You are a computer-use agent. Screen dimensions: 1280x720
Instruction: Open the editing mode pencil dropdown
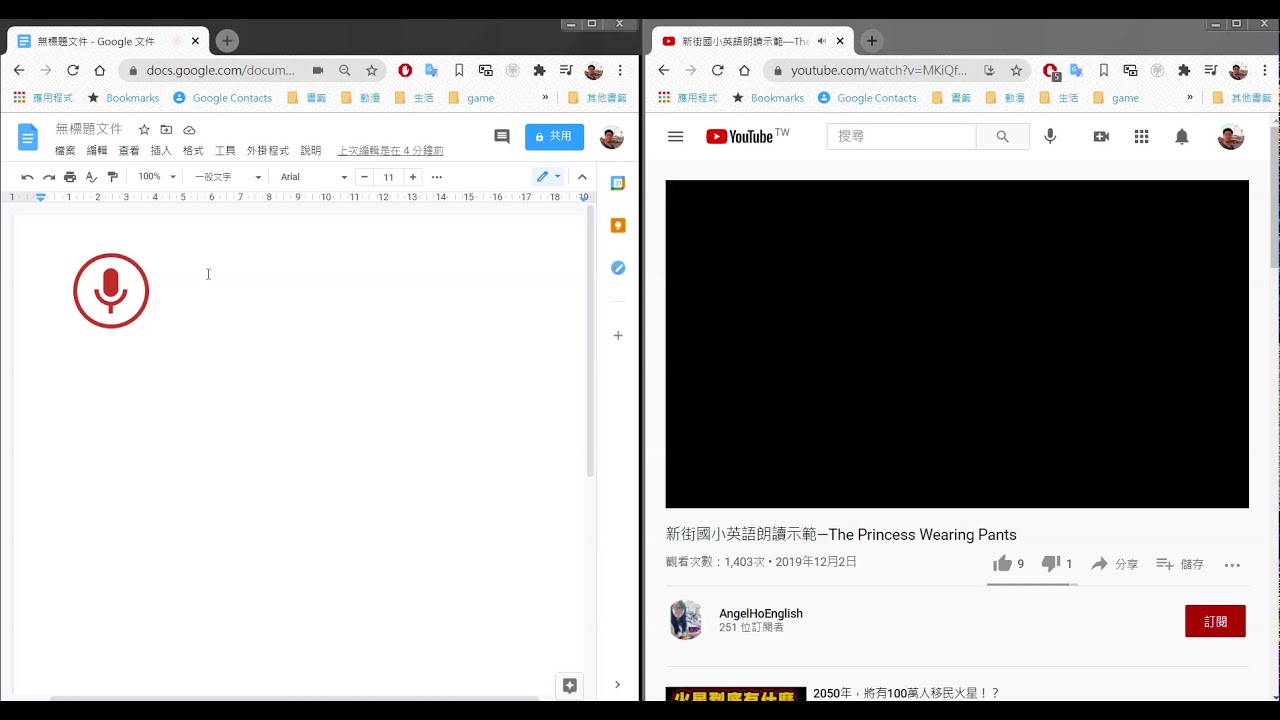click(549, 177)
